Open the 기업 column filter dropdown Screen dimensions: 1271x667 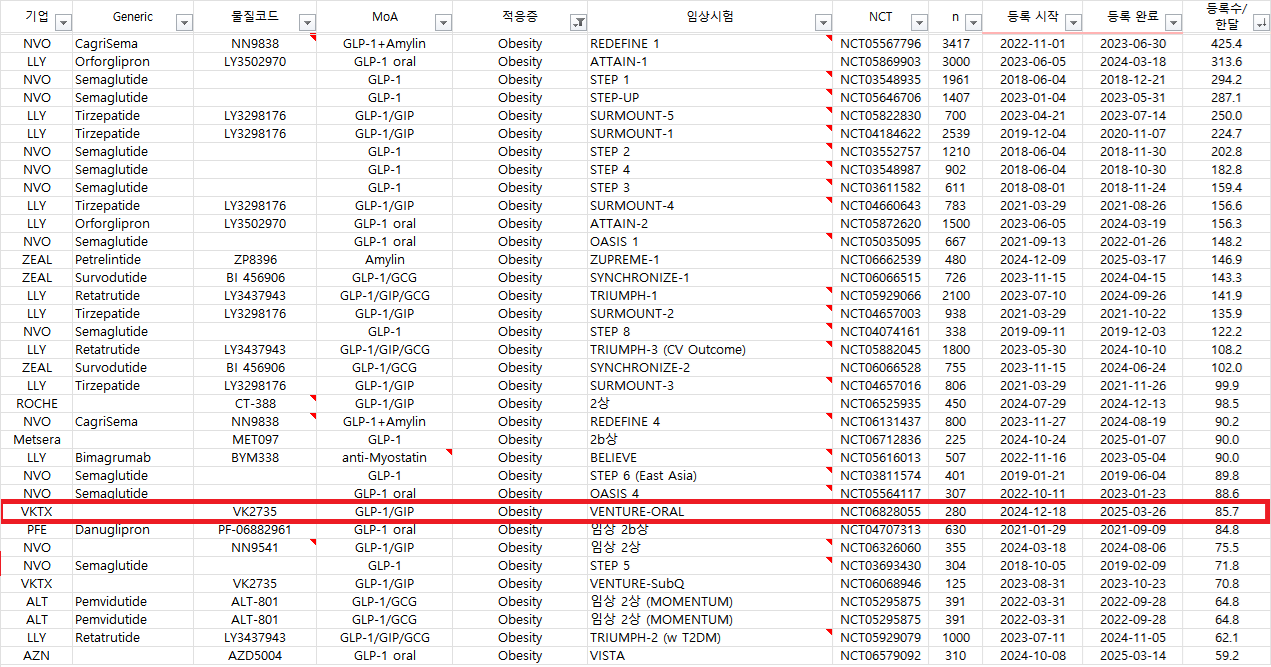point(63,23)
